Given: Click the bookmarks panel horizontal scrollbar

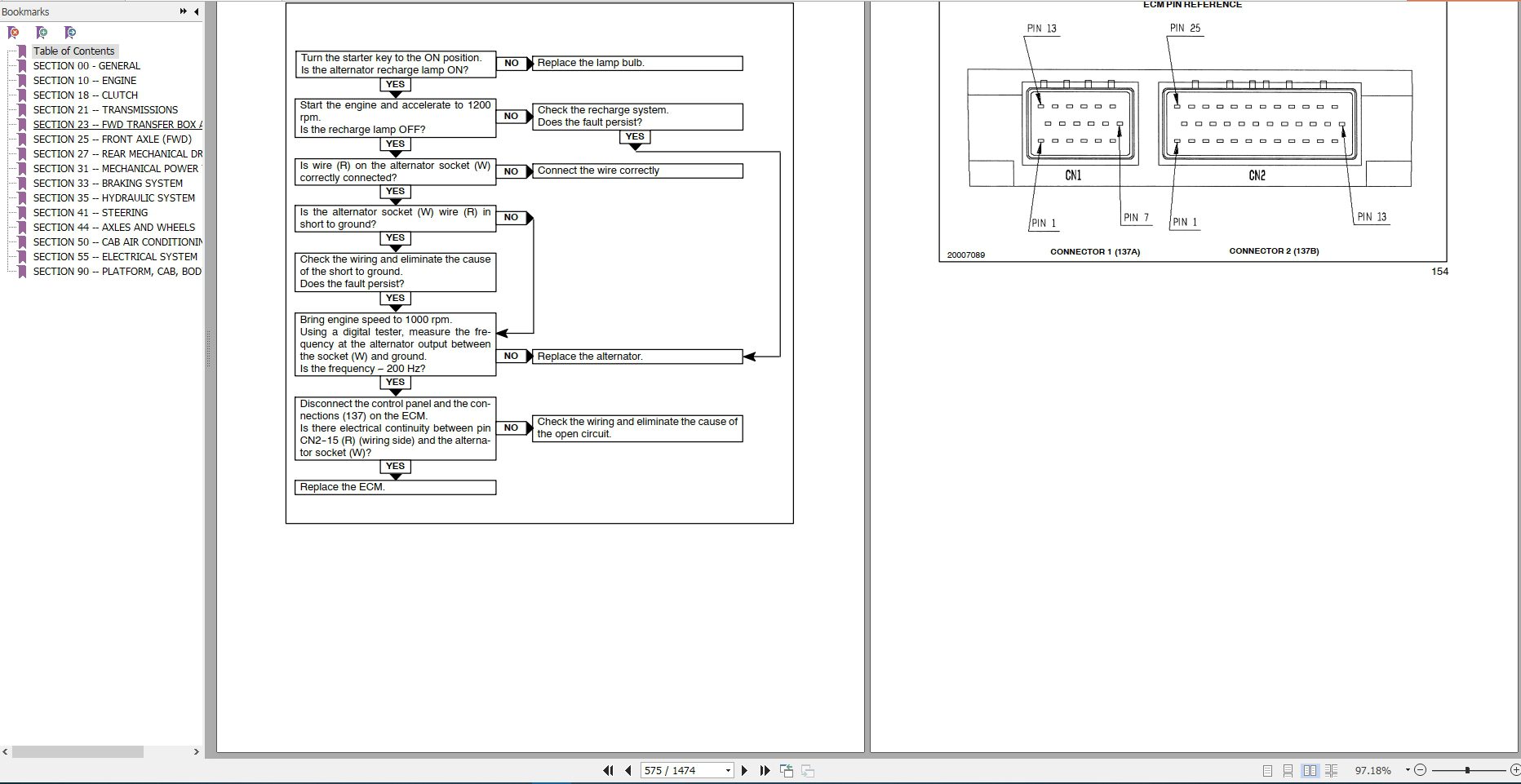Looking at the screenshot, I should pyautogui.click(x=78, y=751).
